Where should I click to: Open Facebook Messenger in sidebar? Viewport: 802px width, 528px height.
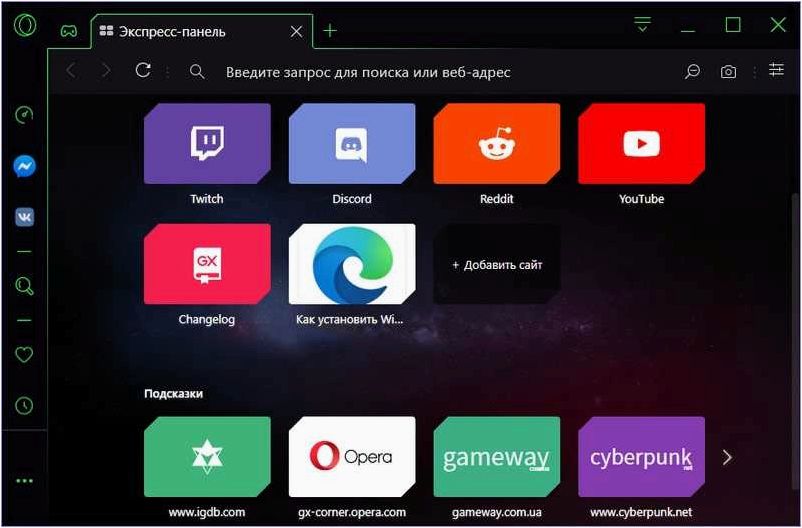pyautogui.click(x=25, y=166)
